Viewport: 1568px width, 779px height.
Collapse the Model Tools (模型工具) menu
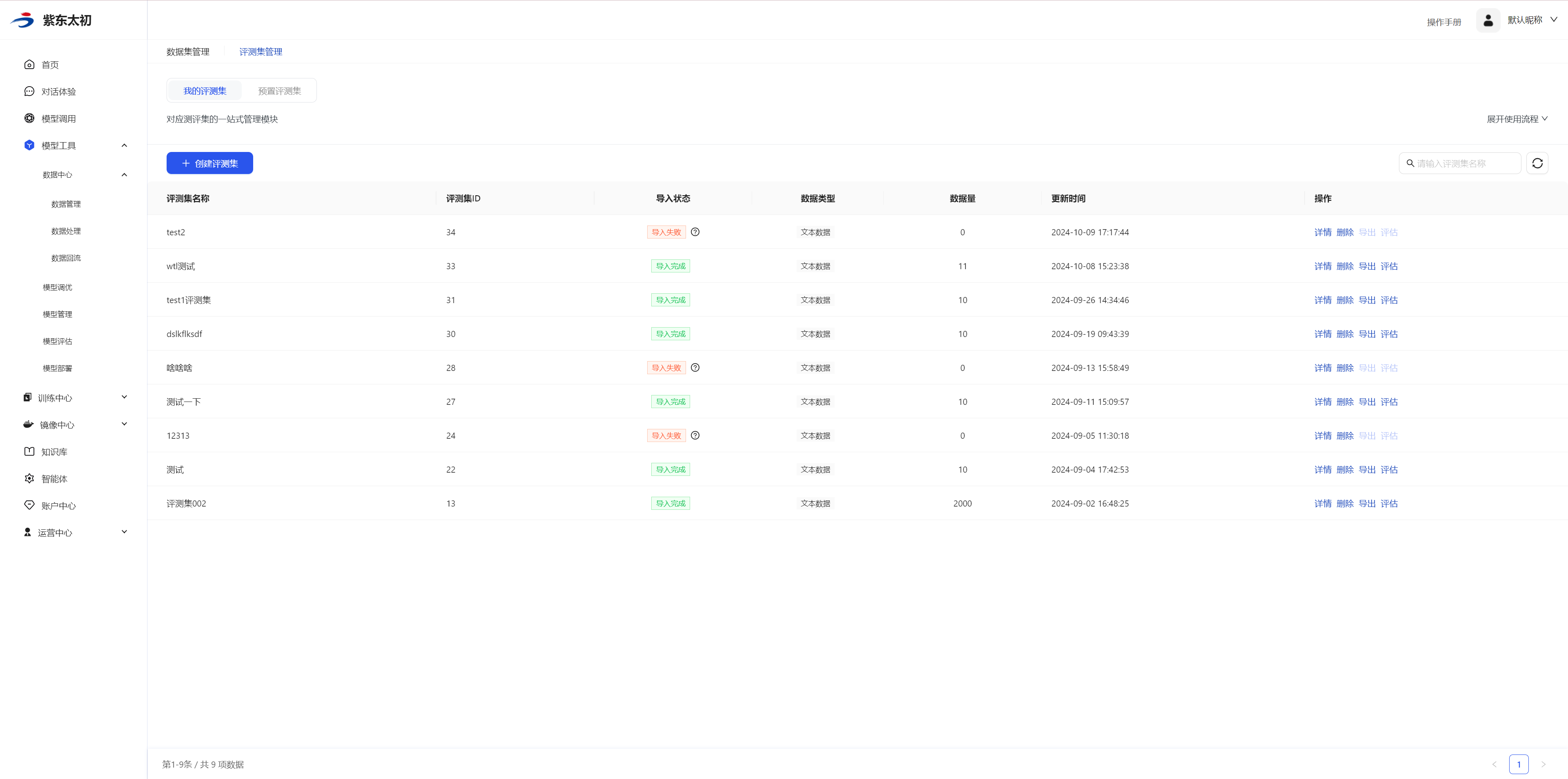tap(124, 145)
